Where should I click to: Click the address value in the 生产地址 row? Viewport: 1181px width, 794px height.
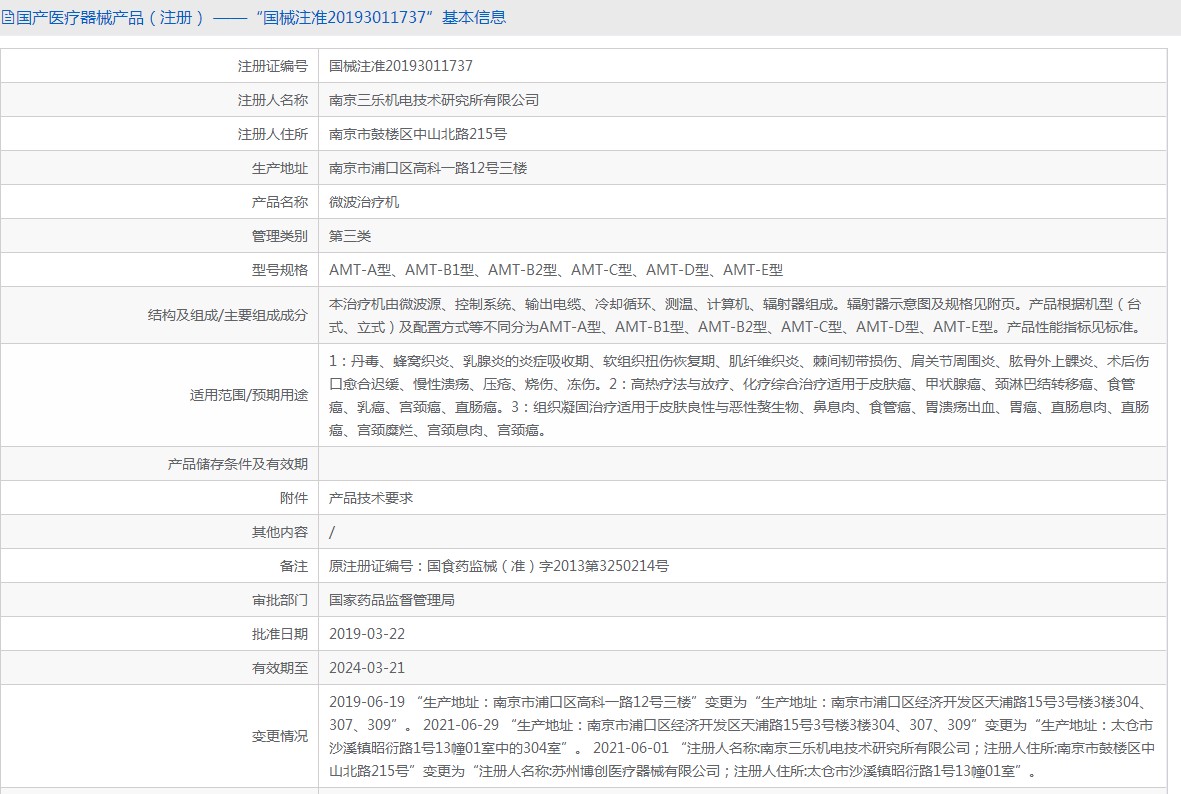[x=428, y=168]
